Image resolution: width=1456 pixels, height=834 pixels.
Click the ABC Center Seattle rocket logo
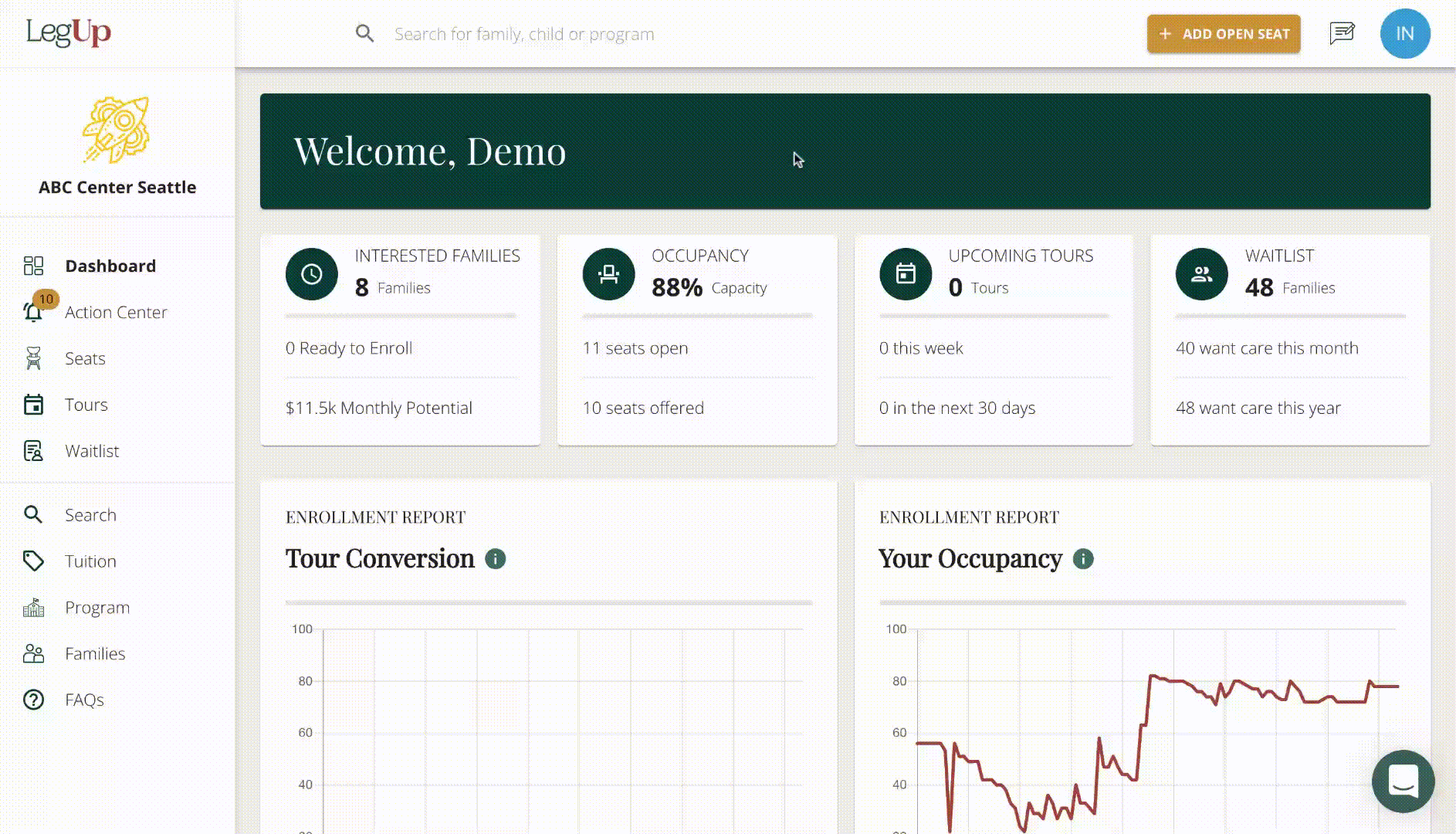(x=117, y=129)
